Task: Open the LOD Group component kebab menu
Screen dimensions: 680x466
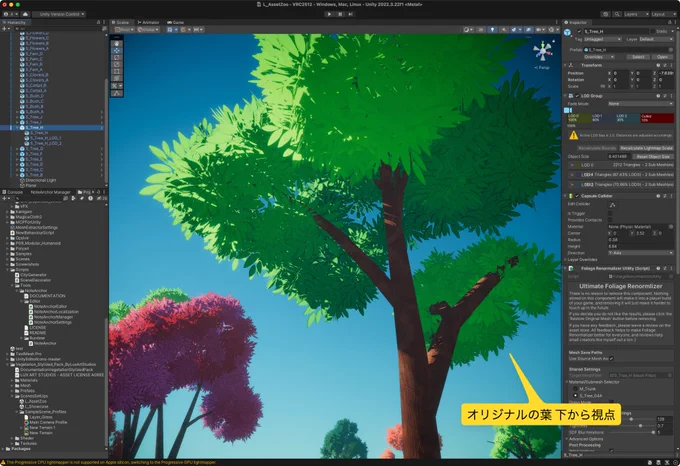Action: 672,96
